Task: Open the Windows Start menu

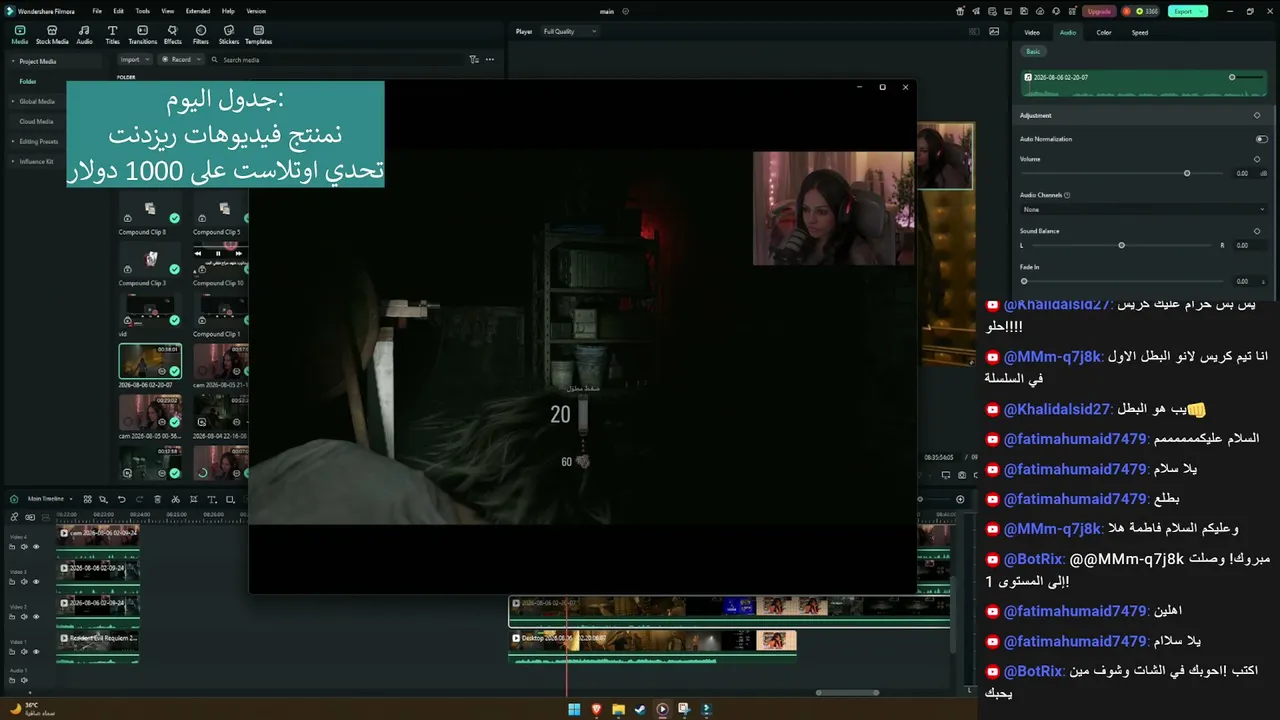Action: [x=574, y=709]
